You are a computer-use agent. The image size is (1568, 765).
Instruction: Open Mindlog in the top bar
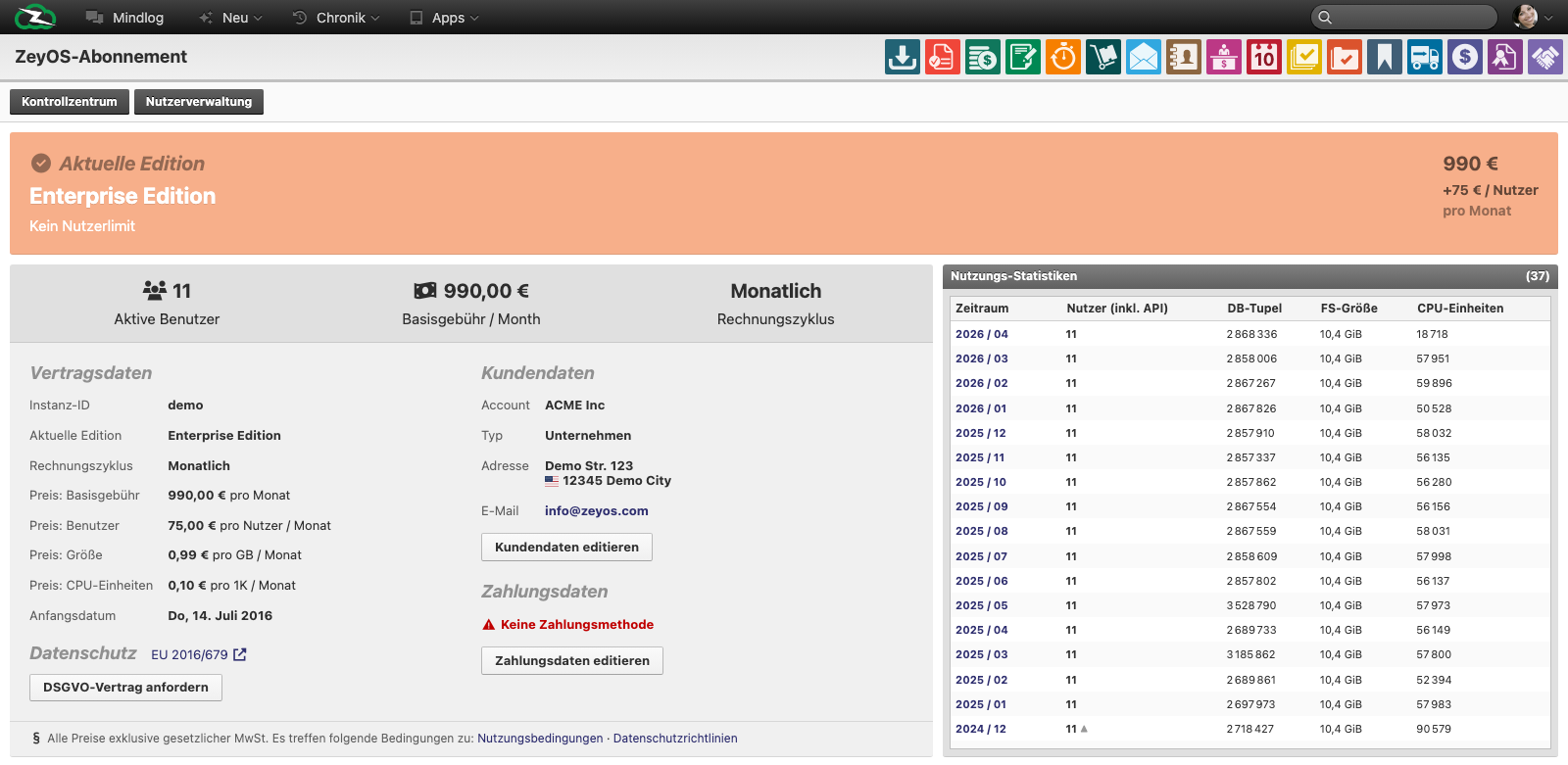(x=124, y=18)
